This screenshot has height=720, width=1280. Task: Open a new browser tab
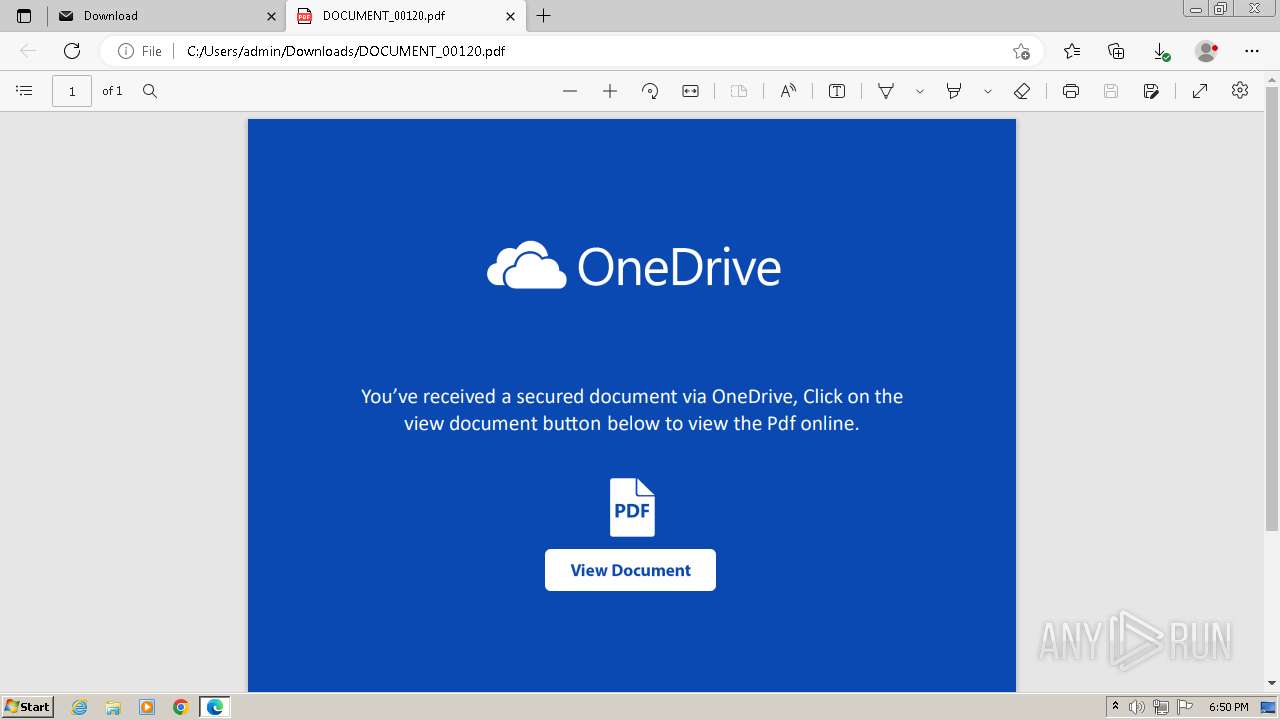pos(544,16)
